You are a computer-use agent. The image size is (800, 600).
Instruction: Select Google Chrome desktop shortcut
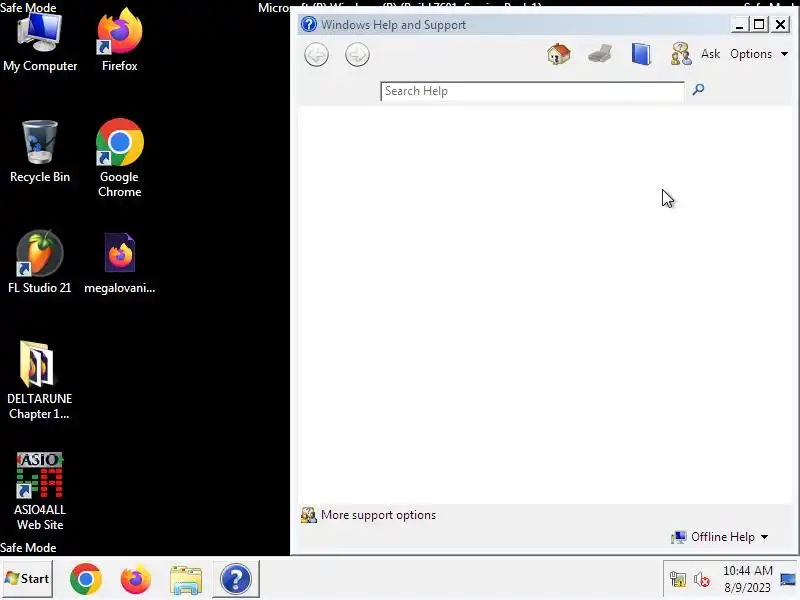pos(119,158)
